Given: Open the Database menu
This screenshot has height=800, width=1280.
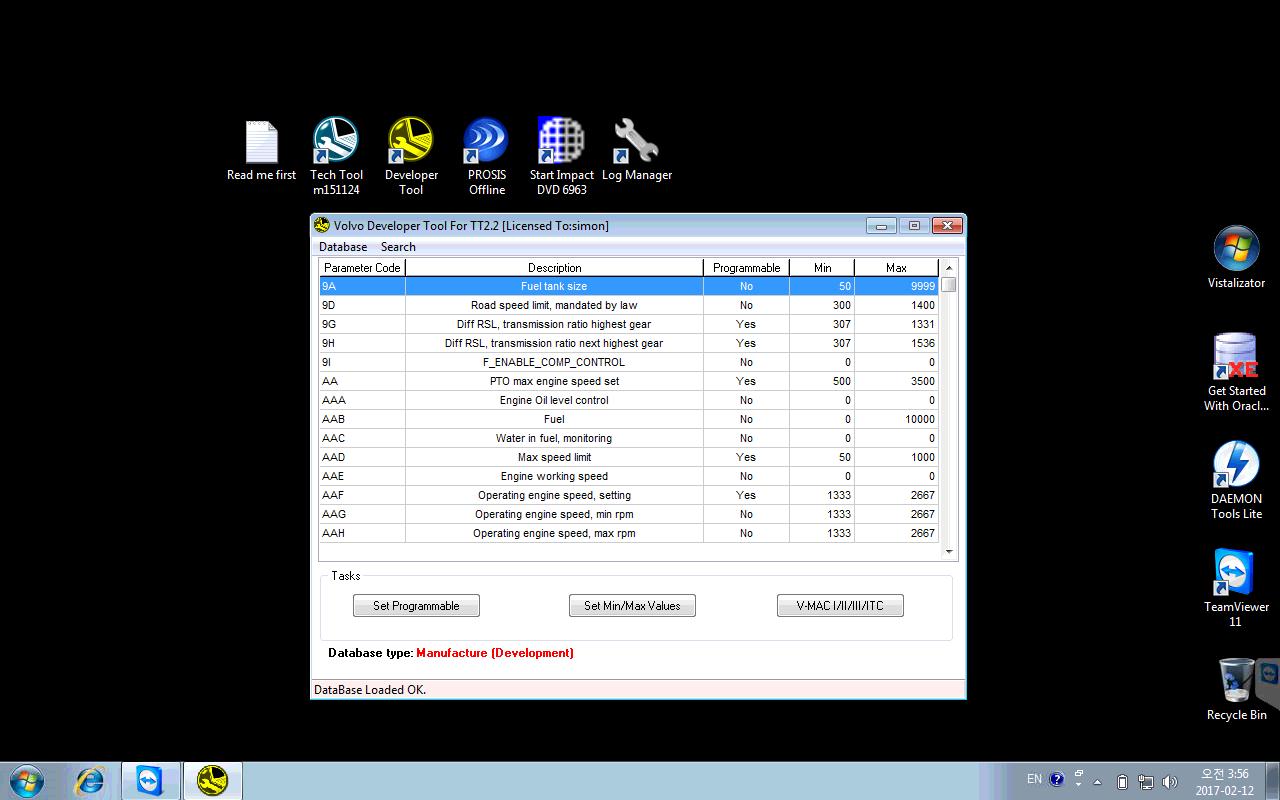Looking at the screenshot, I should [343, 247].
